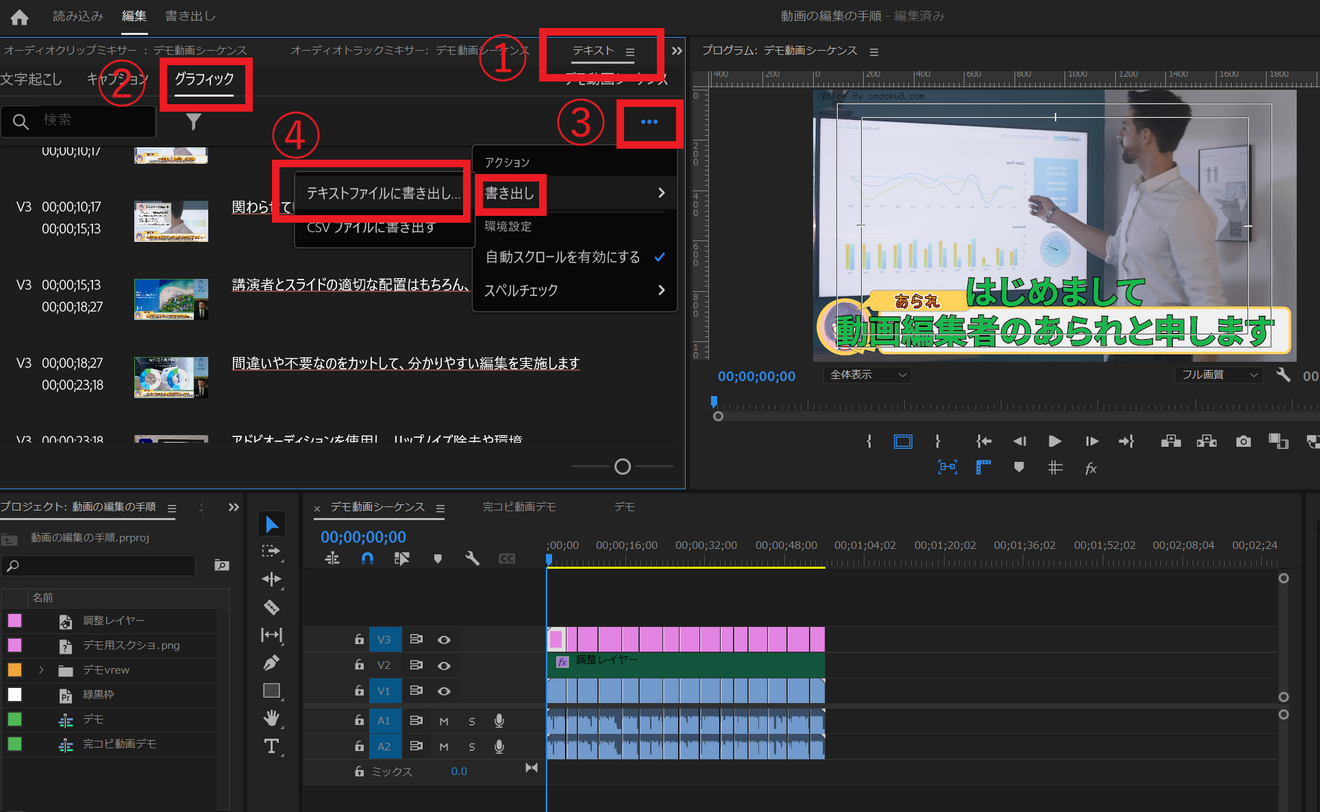Pick the Type (T) tool

click(271, 746)
